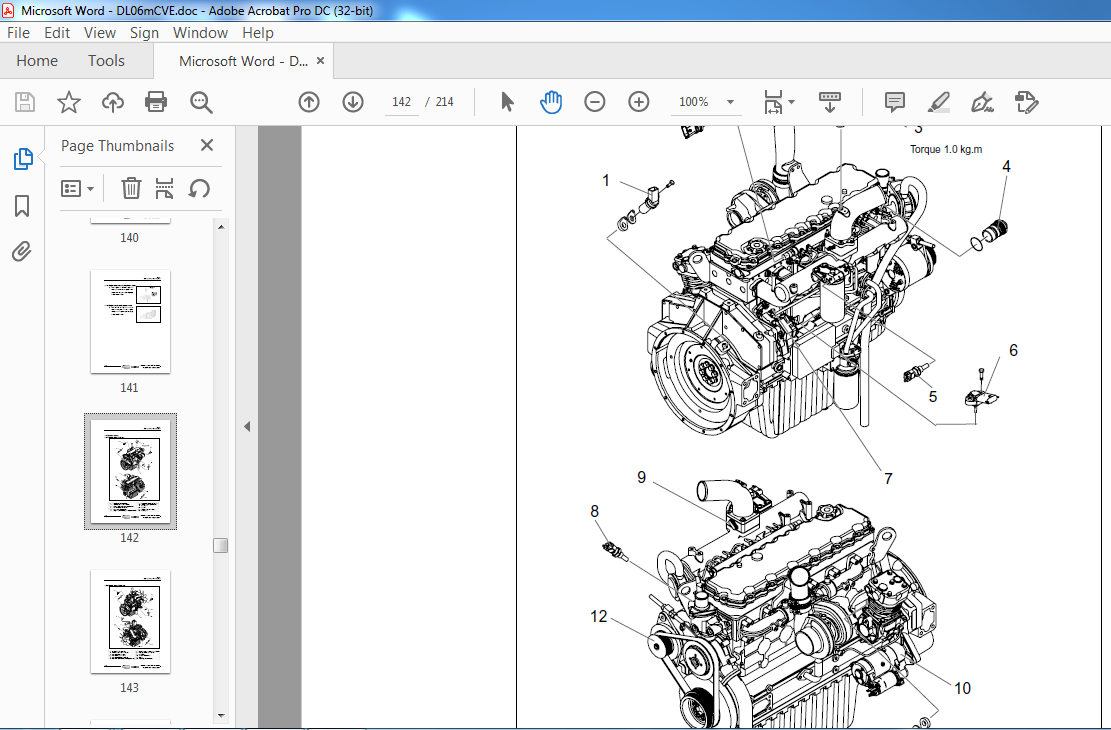The image size is (1111, 730).
Task: Delete selected pages with the trash icon
Action: point(131,189)
